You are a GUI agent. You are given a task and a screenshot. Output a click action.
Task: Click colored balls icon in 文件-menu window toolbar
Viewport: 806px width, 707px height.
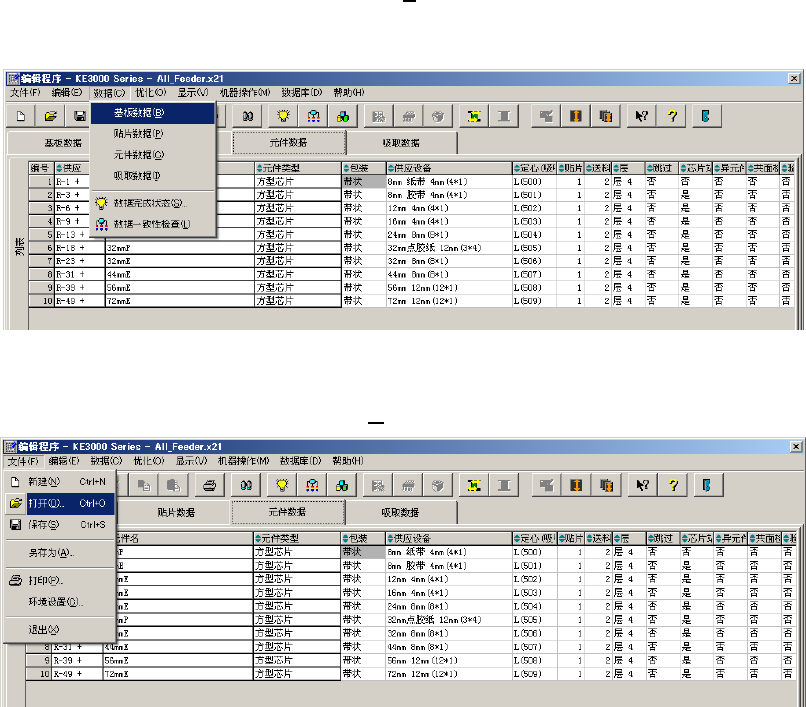point(342,485)
